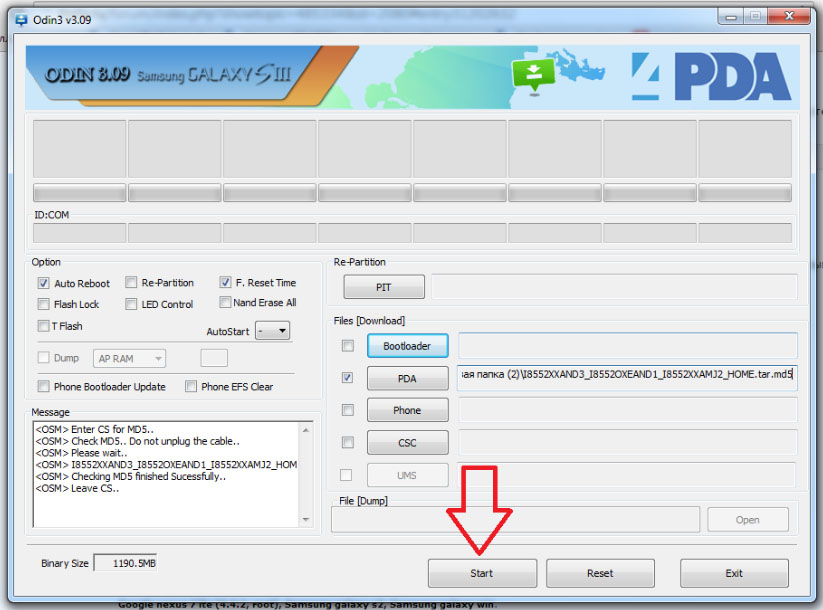This screenshot has height=610, width=823.
Task: Open the AP RAM dump dropdown
Action: [130, 359]
